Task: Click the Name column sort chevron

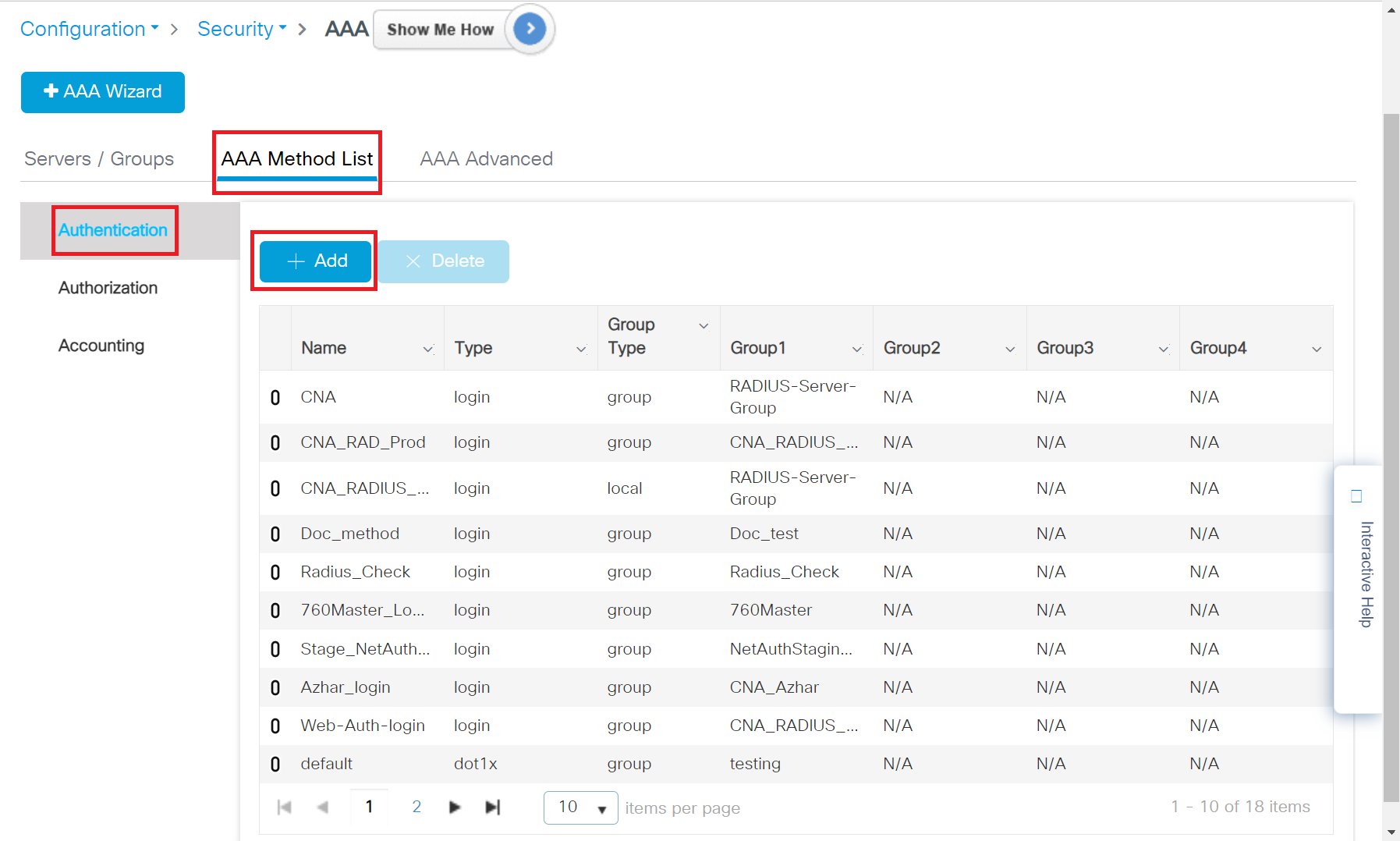Action: pyautogui.click(x=427, y=349)
